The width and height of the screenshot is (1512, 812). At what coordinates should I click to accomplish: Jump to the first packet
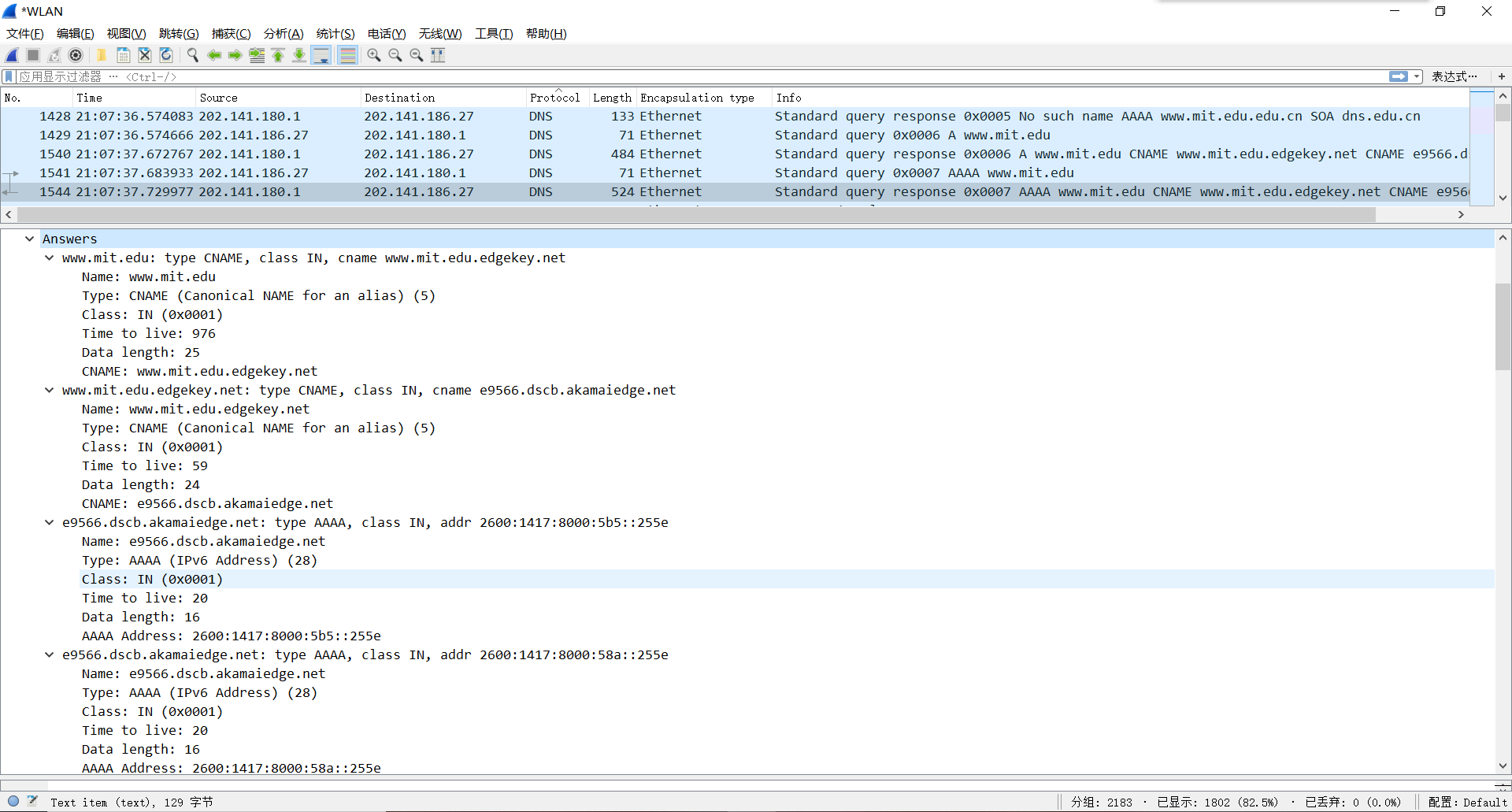pyautogui.click(x=278, y=55)
